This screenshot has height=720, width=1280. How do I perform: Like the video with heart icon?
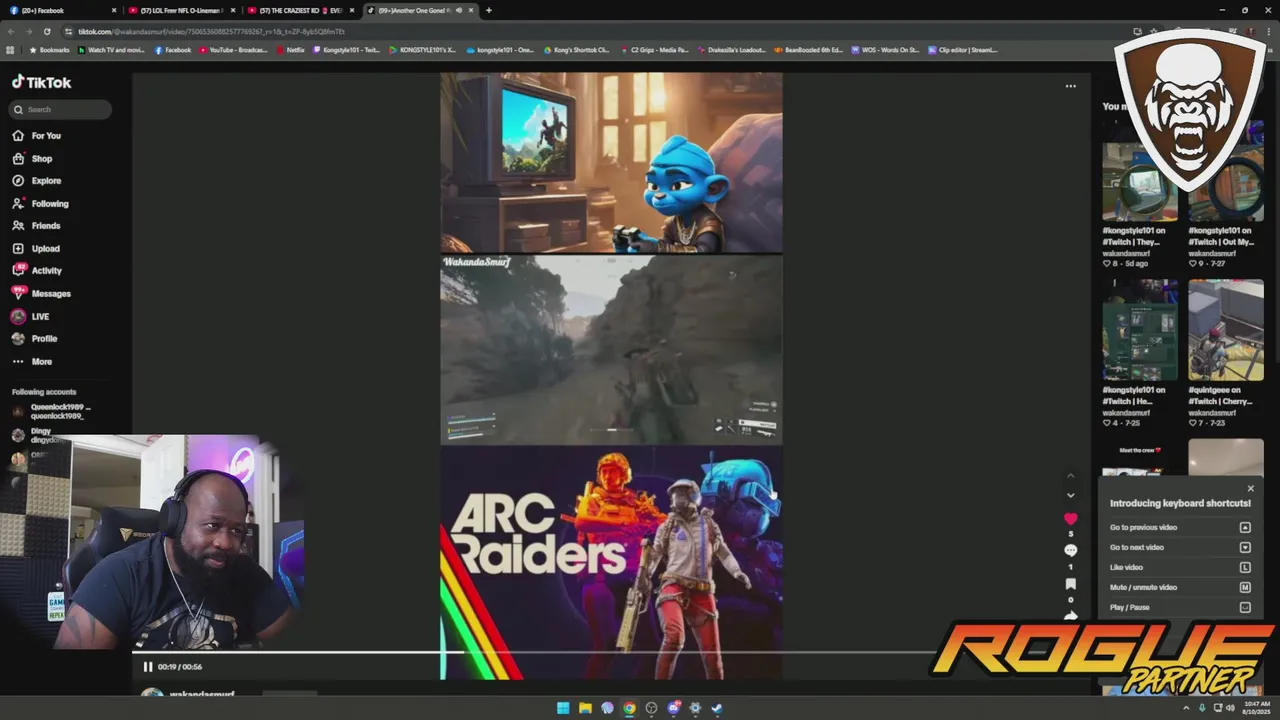(x=1071, y=519)
